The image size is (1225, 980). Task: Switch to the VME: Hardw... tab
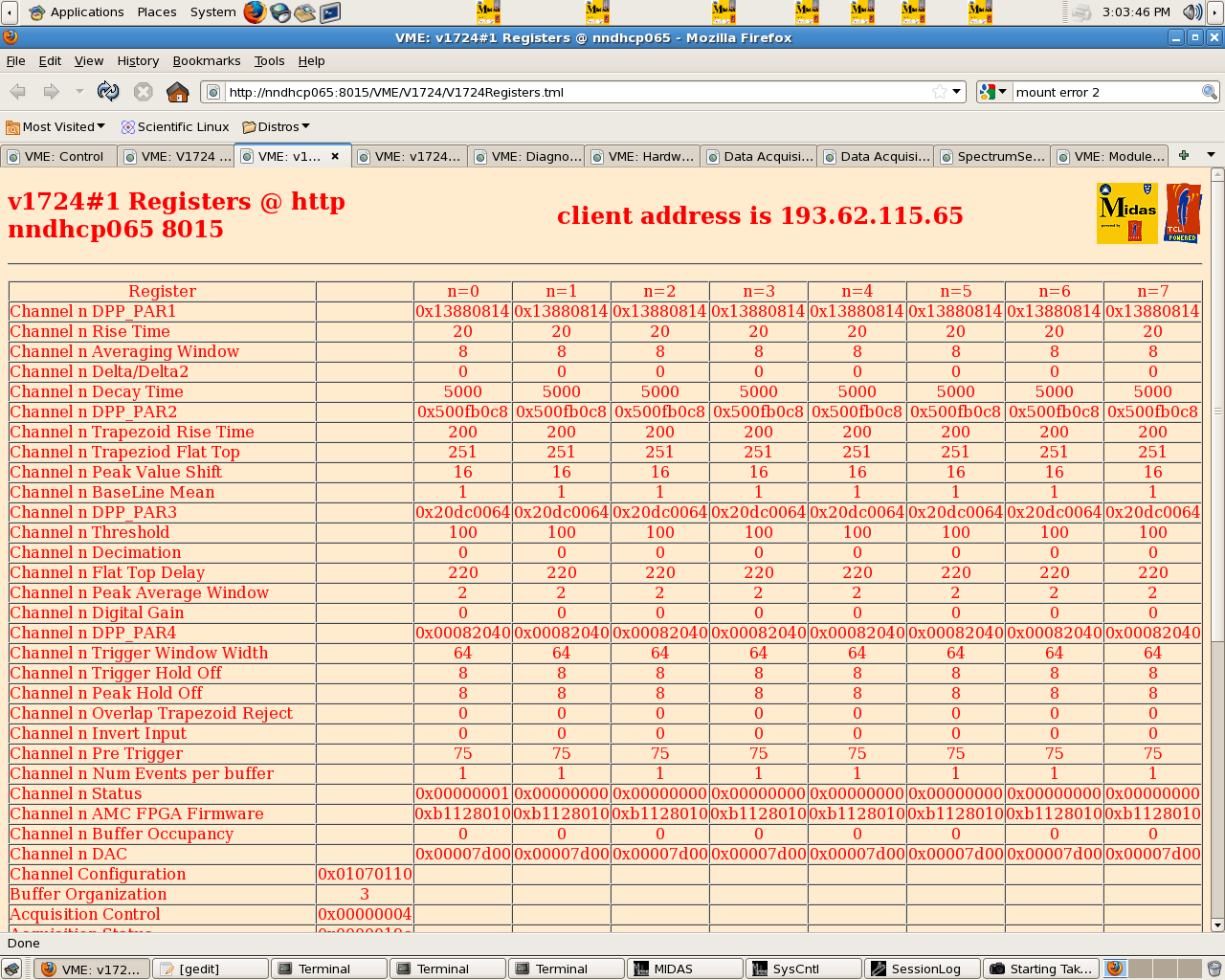click(643, 156)
